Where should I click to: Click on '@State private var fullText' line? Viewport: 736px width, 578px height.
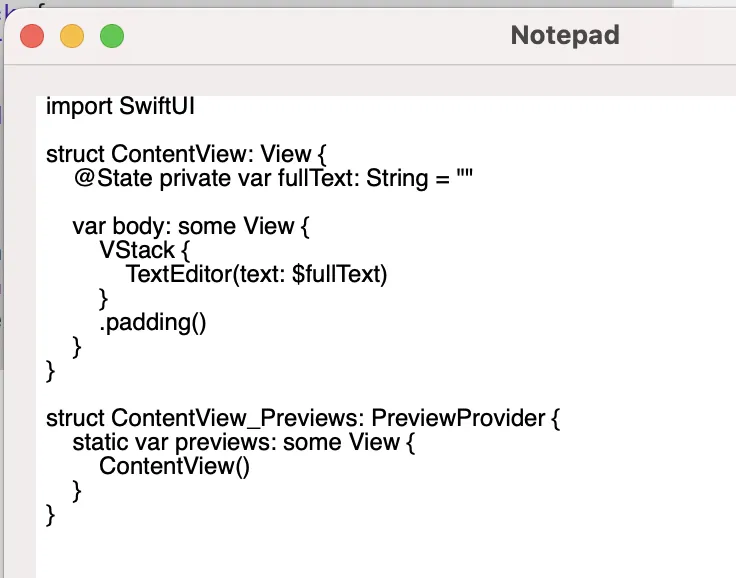(x=273, y=178)
